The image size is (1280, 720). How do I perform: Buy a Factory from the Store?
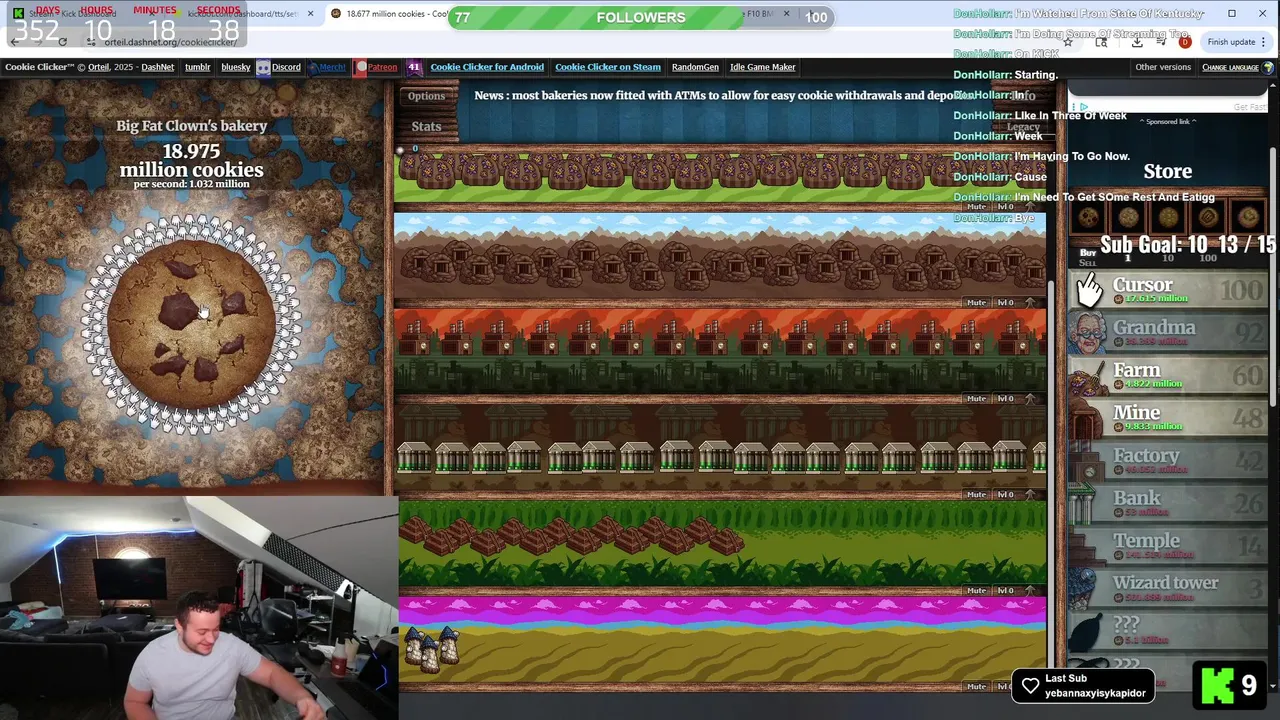point(1167,461)
